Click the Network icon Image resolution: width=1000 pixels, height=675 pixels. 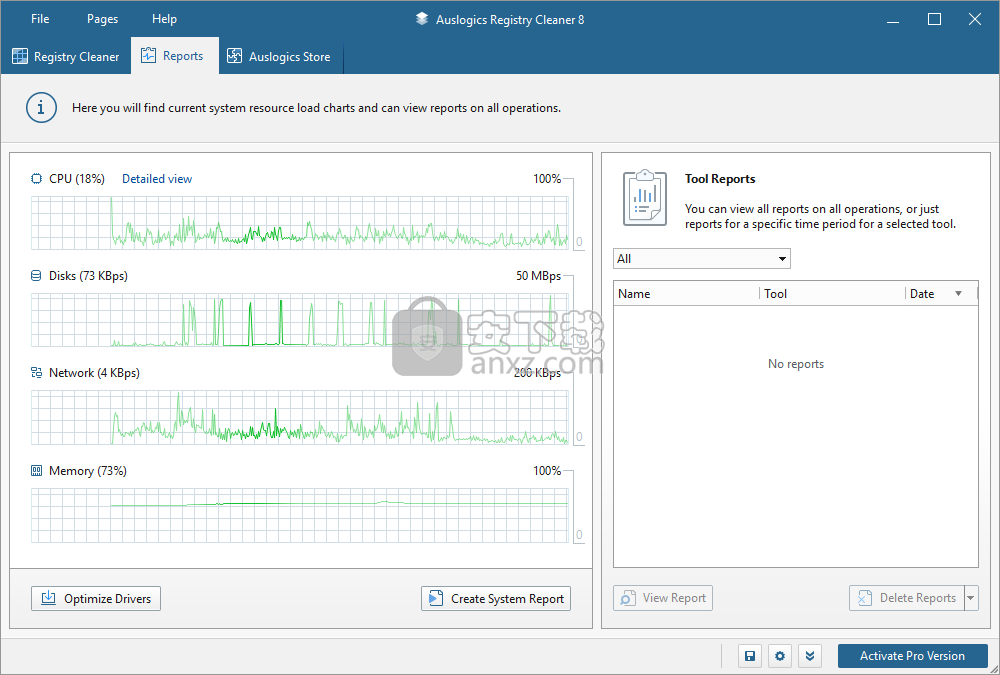pyautogui.click(x=37, y=373)
